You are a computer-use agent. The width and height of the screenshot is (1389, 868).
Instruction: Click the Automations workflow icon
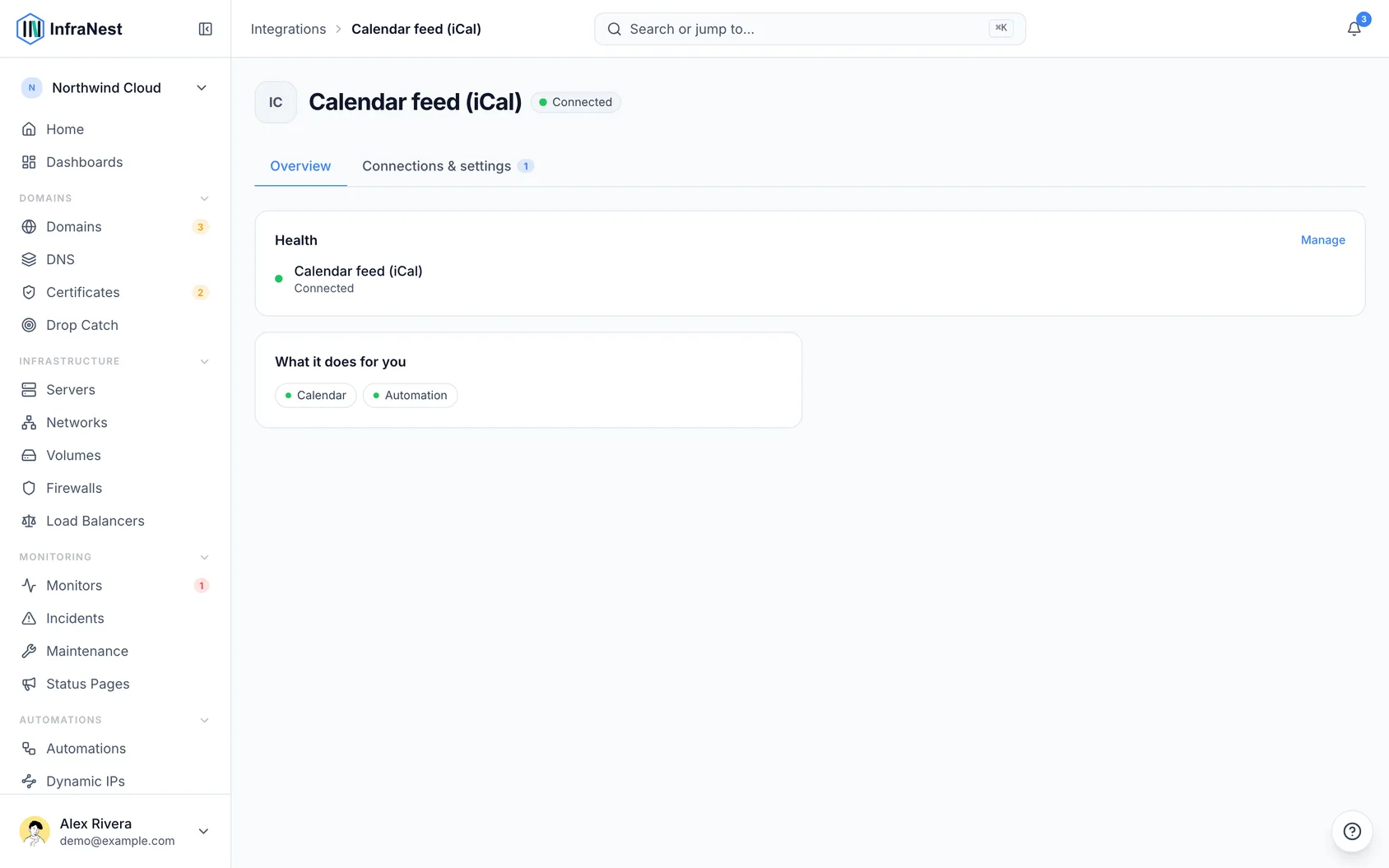coord(29,748)
